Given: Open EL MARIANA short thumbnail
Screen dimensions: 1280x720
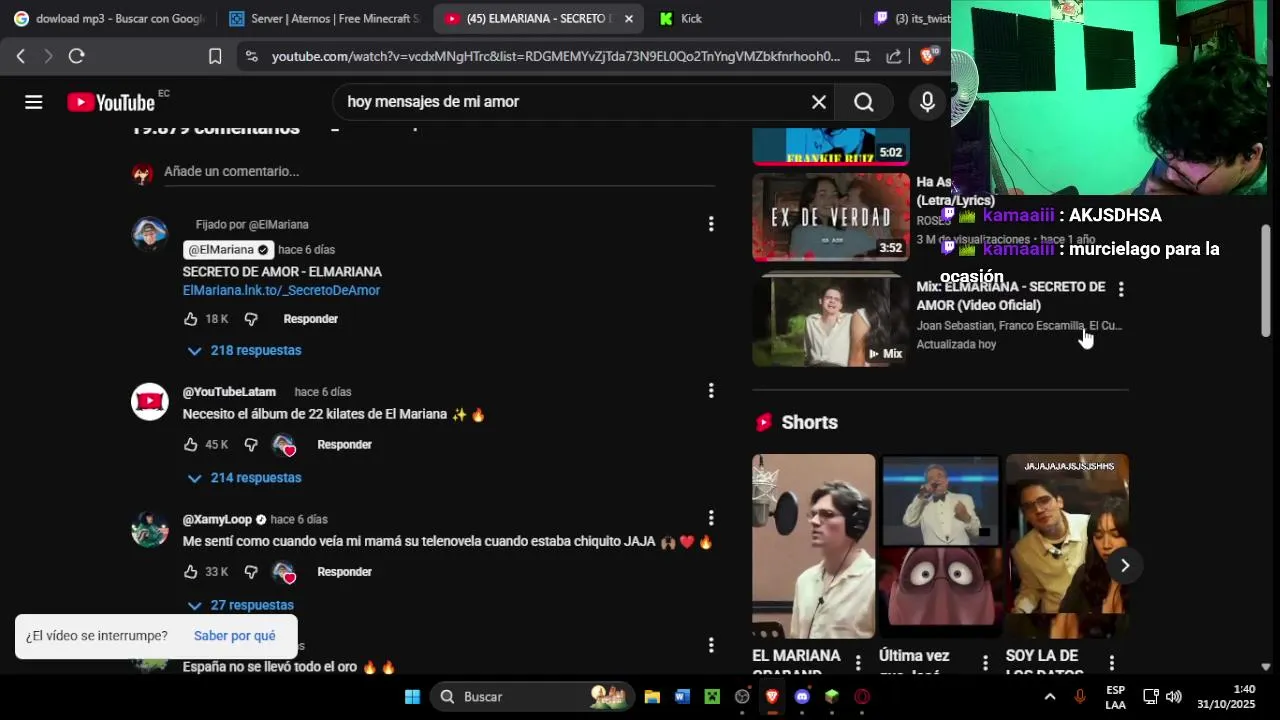Looking at the screenshot, I should coord(814,546).
